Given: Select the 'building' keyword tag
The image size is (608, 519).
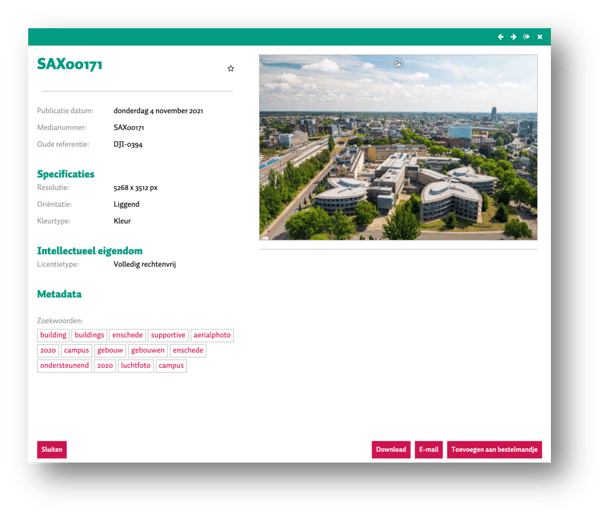Looking at the screenshot, I should (53, 335).
